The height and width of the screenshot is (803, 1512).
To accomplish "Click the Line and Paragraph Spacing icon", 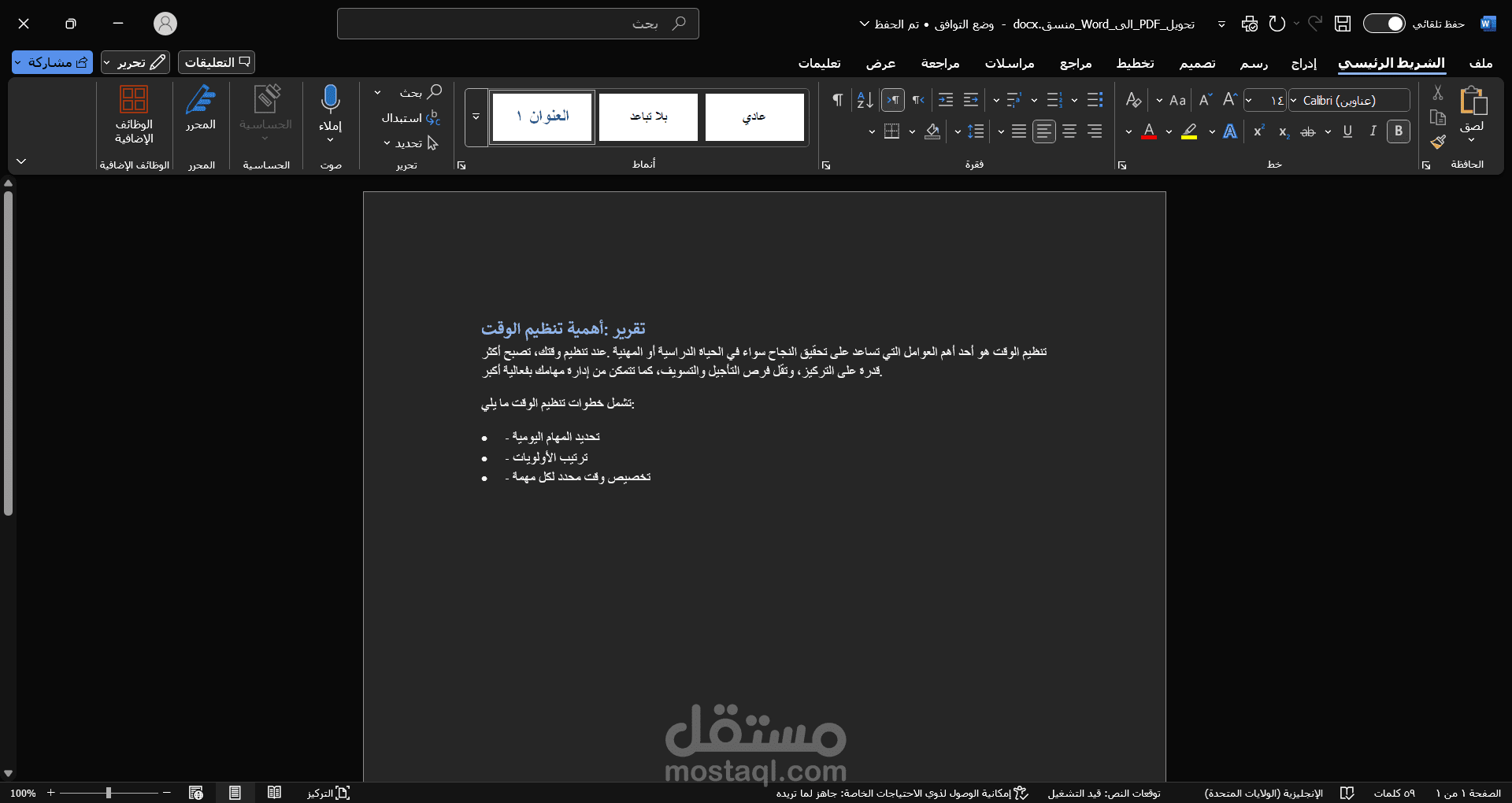I will (976, 131).
